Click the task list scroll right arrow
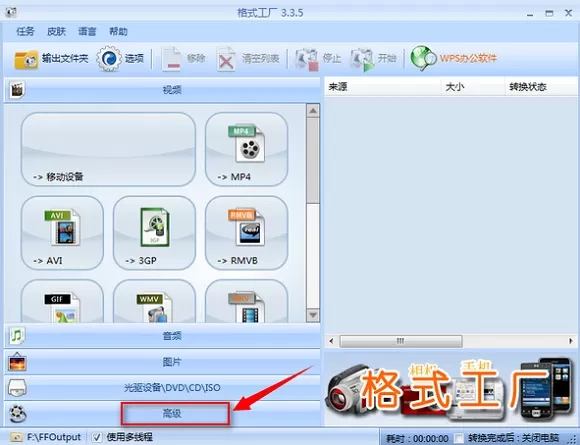Image resolution: width=580 pixels, height=445 pixels. [571, 341]
